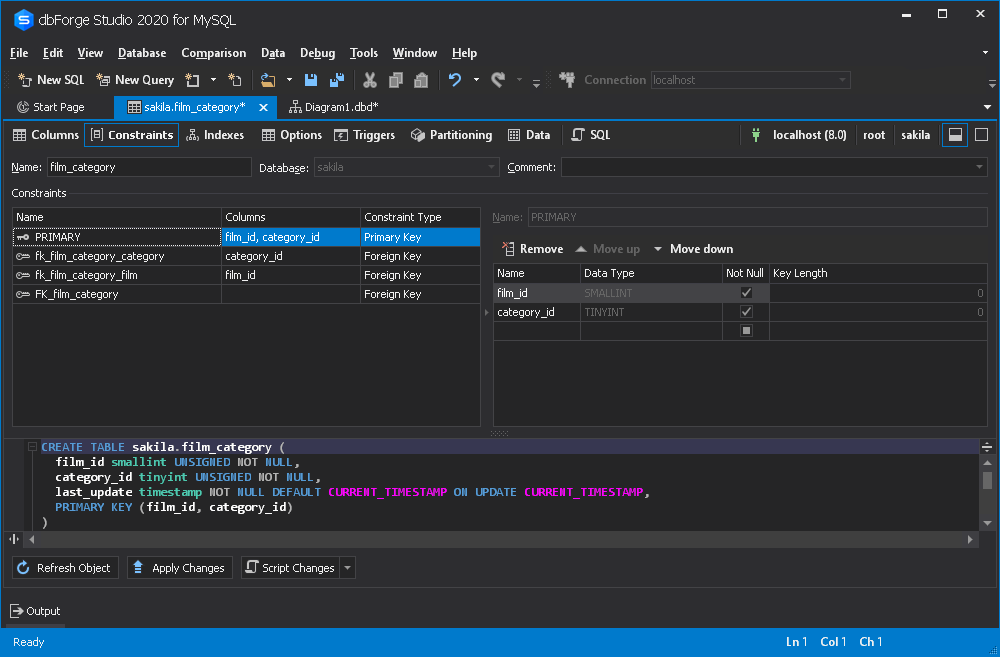Toggle Not Null checkbox in empty row
1000x657 pixels.
(746, 331)
